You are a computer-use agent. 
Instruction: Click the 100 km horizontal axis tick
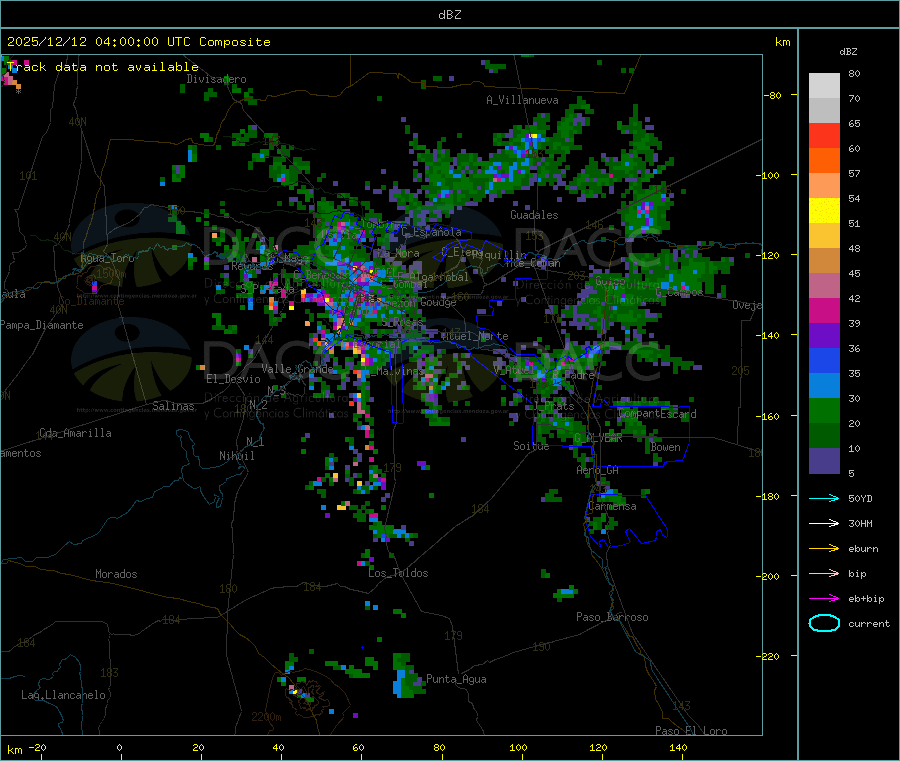point(518,748)
